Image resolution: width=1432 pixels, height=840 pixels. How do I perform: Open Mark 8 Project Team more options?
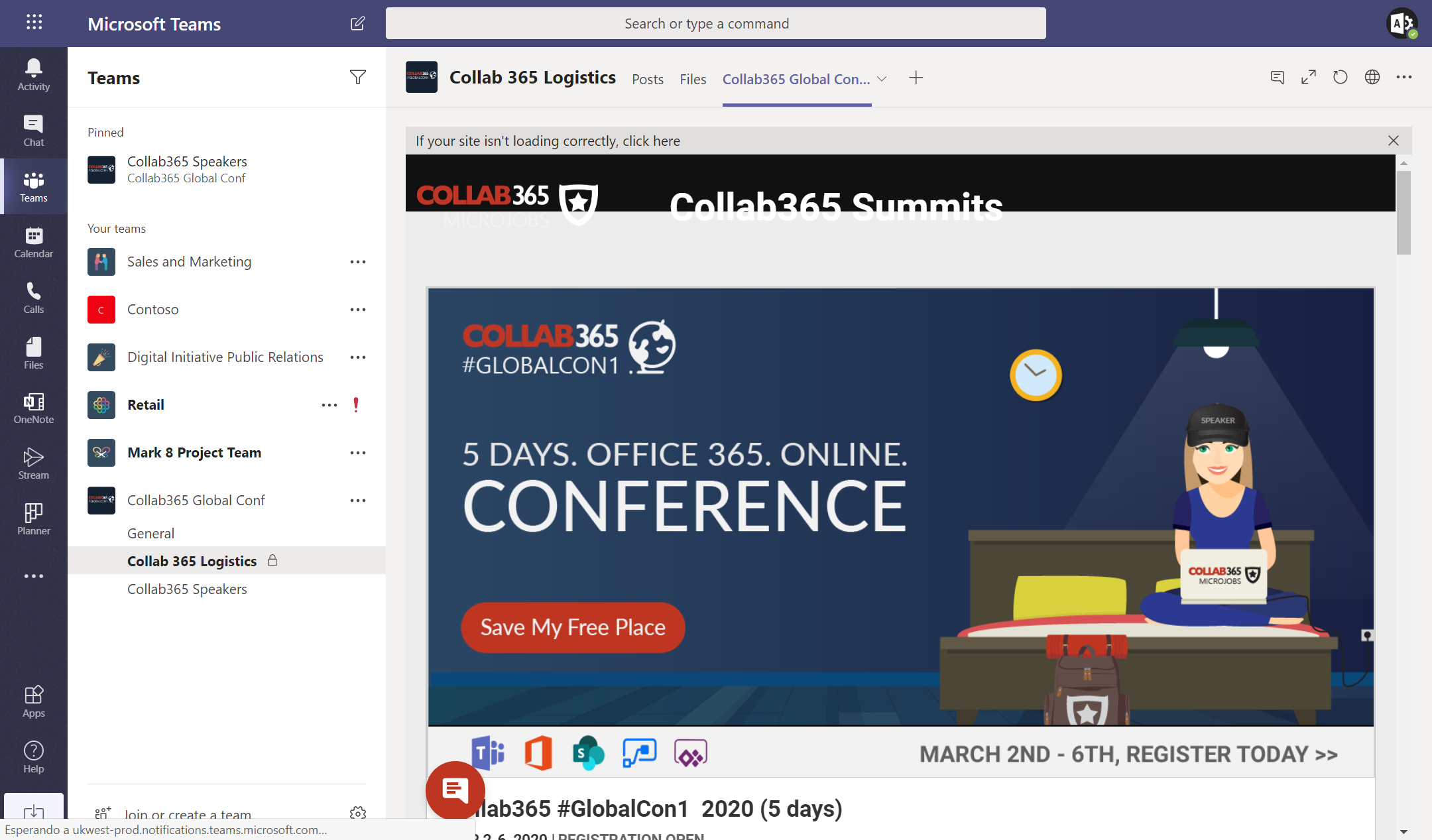click(358, 453)
